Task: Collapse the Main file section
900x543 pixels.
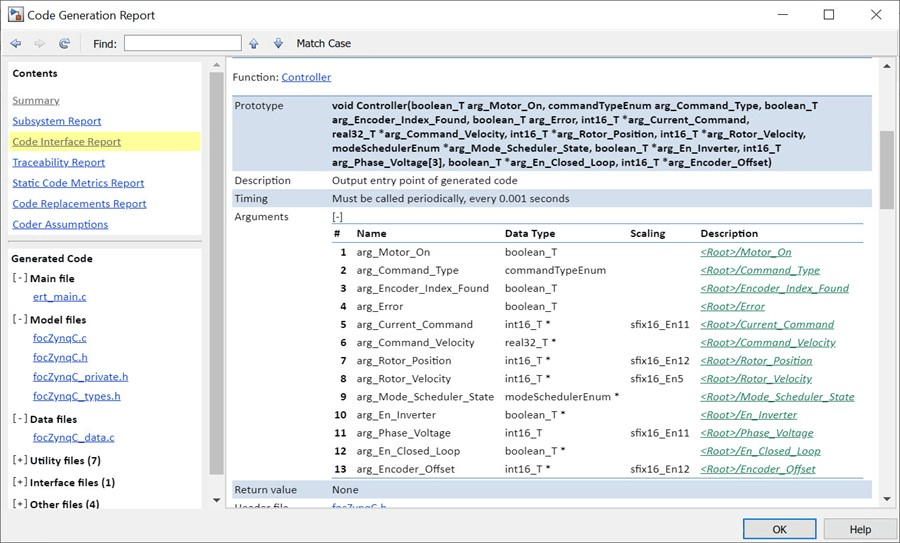Action: click(20, 279)
